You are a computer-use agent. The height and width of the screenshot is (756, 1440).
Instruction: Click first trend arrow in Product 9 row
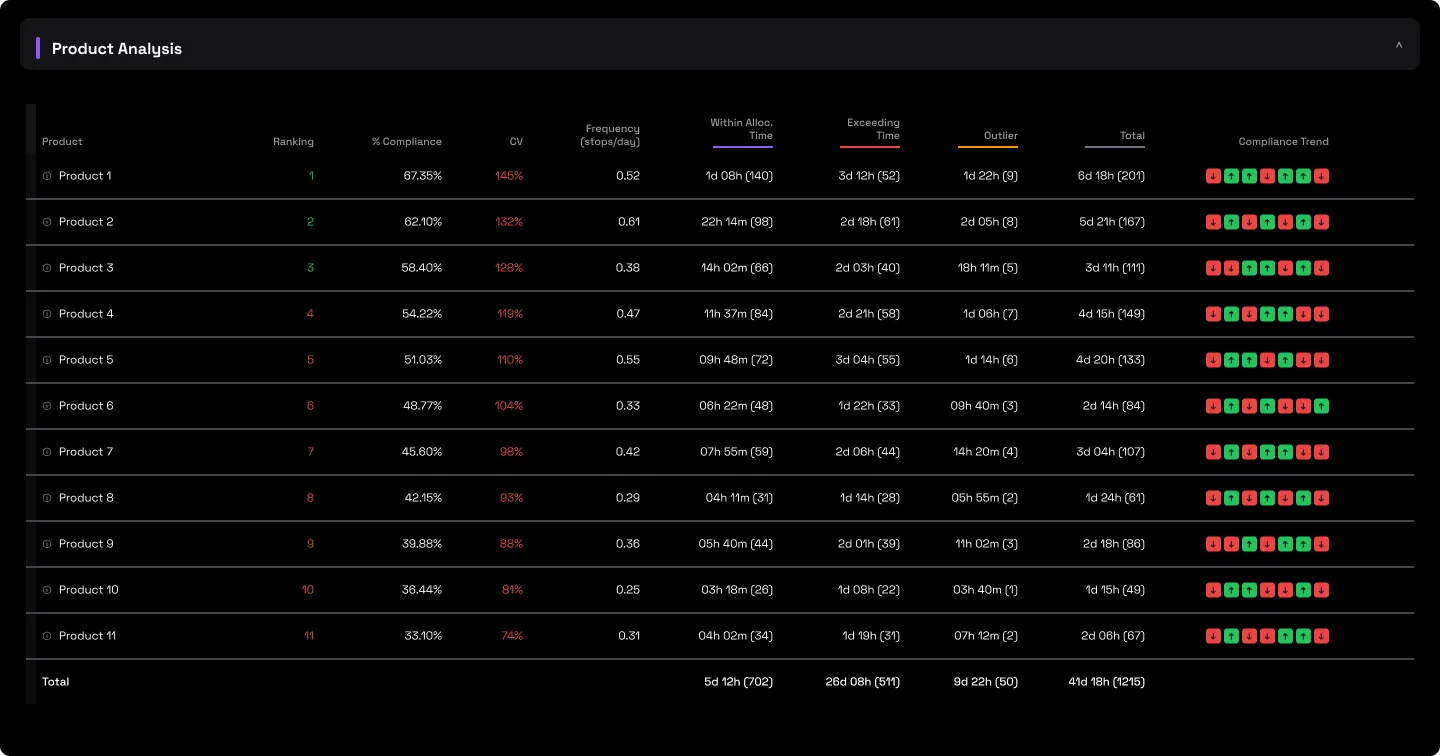tap(1213, 544)
